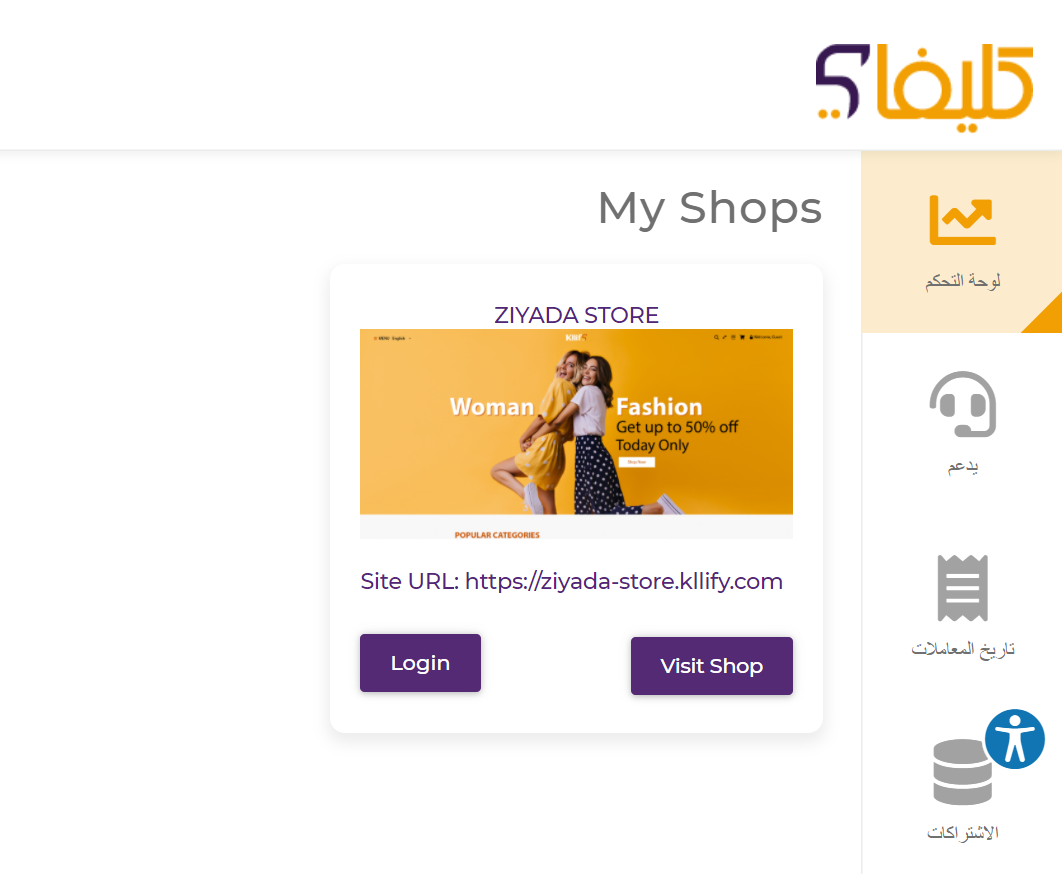Screen dimensions: 1062x874
Task: Click the cart icon in shop preview
Action: coord(742,337)
